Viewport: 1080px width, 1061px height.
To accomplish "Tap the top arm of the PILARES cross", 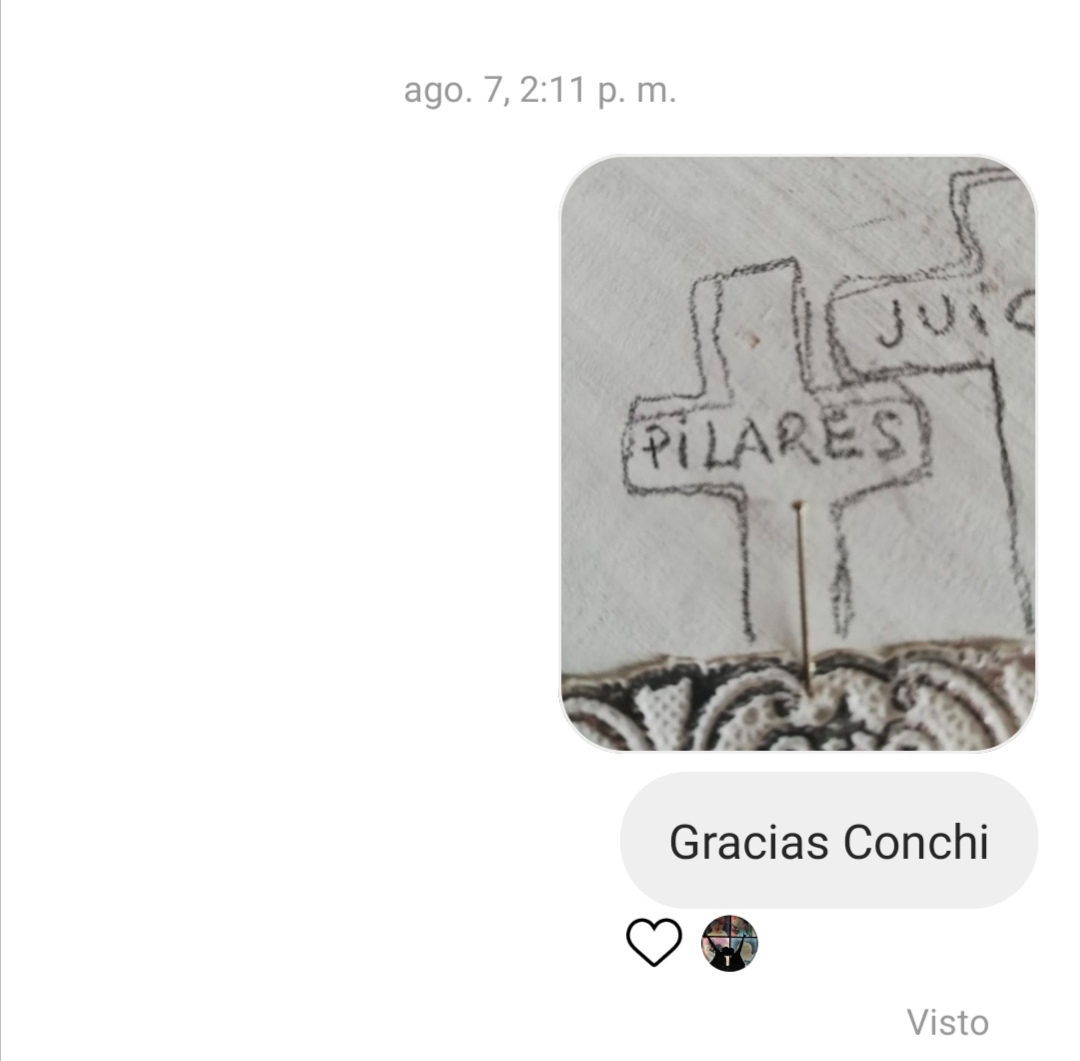I will coord(754,331).
